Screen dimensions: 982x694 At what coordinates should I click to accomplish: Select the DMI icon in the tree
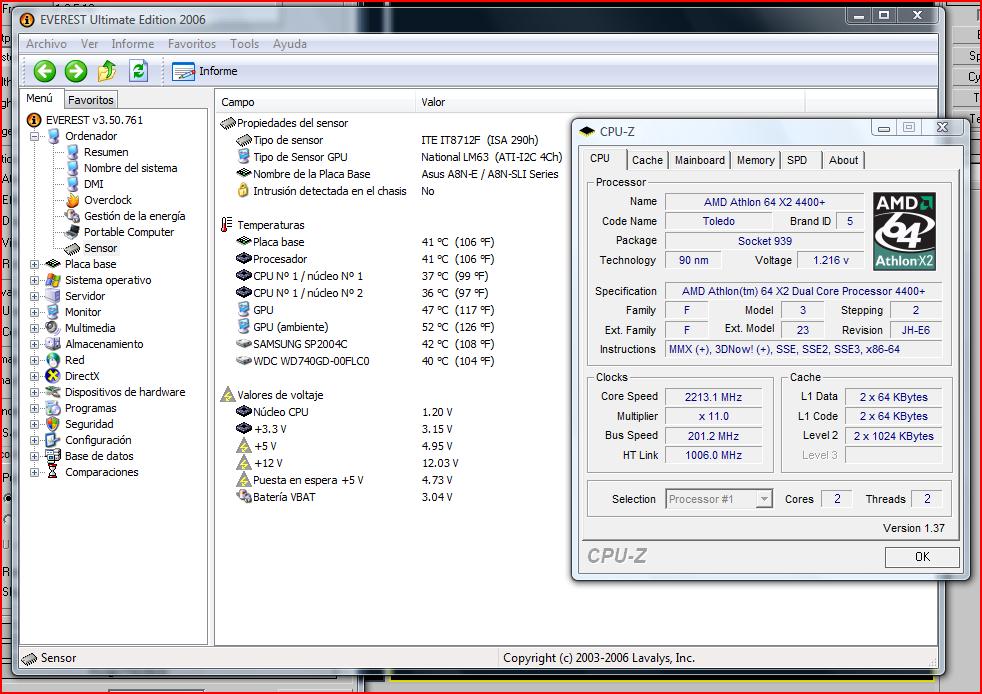tap(73, 184)
